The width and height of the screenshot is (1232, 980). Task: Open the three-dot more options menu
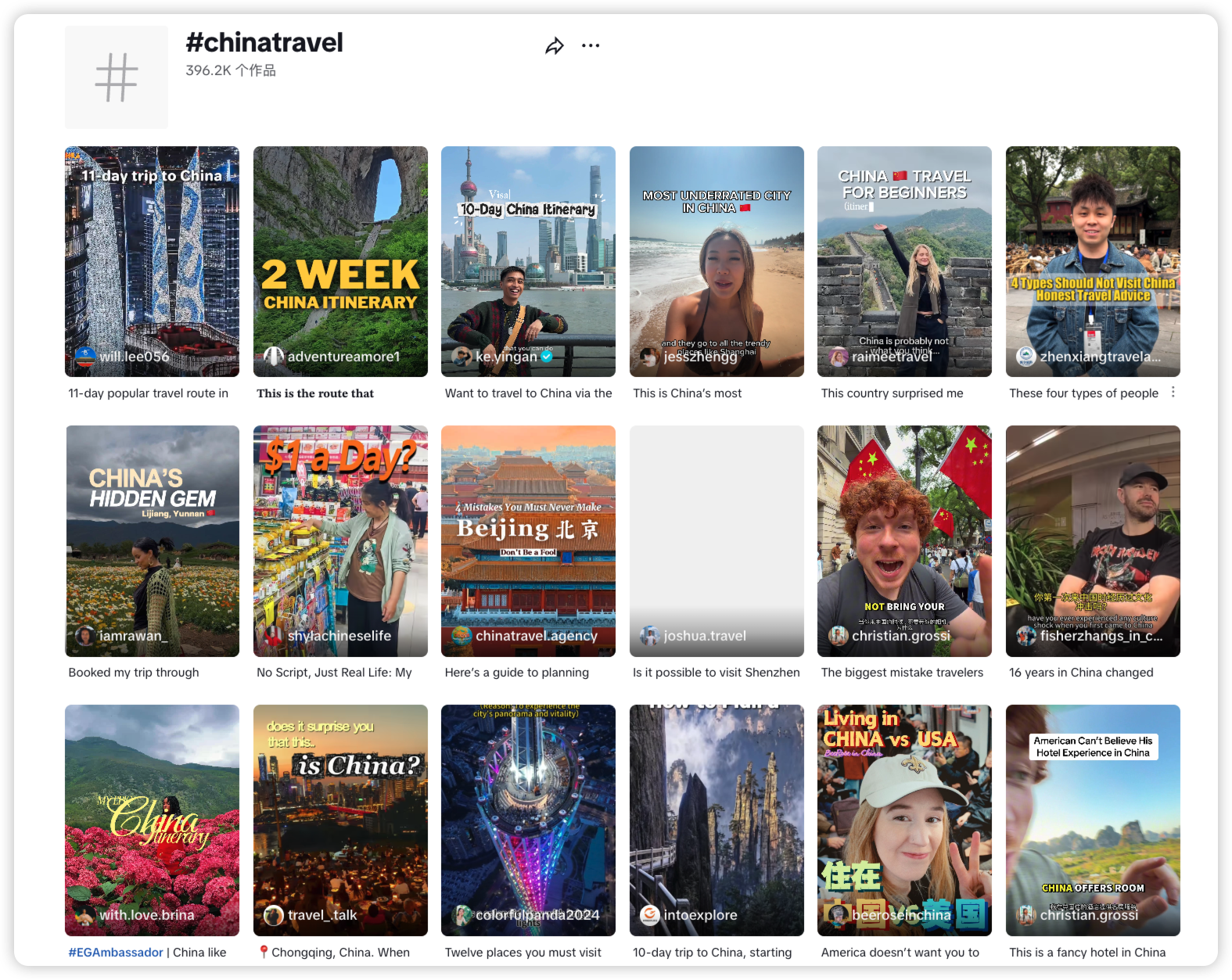click(x=591, y=45)
